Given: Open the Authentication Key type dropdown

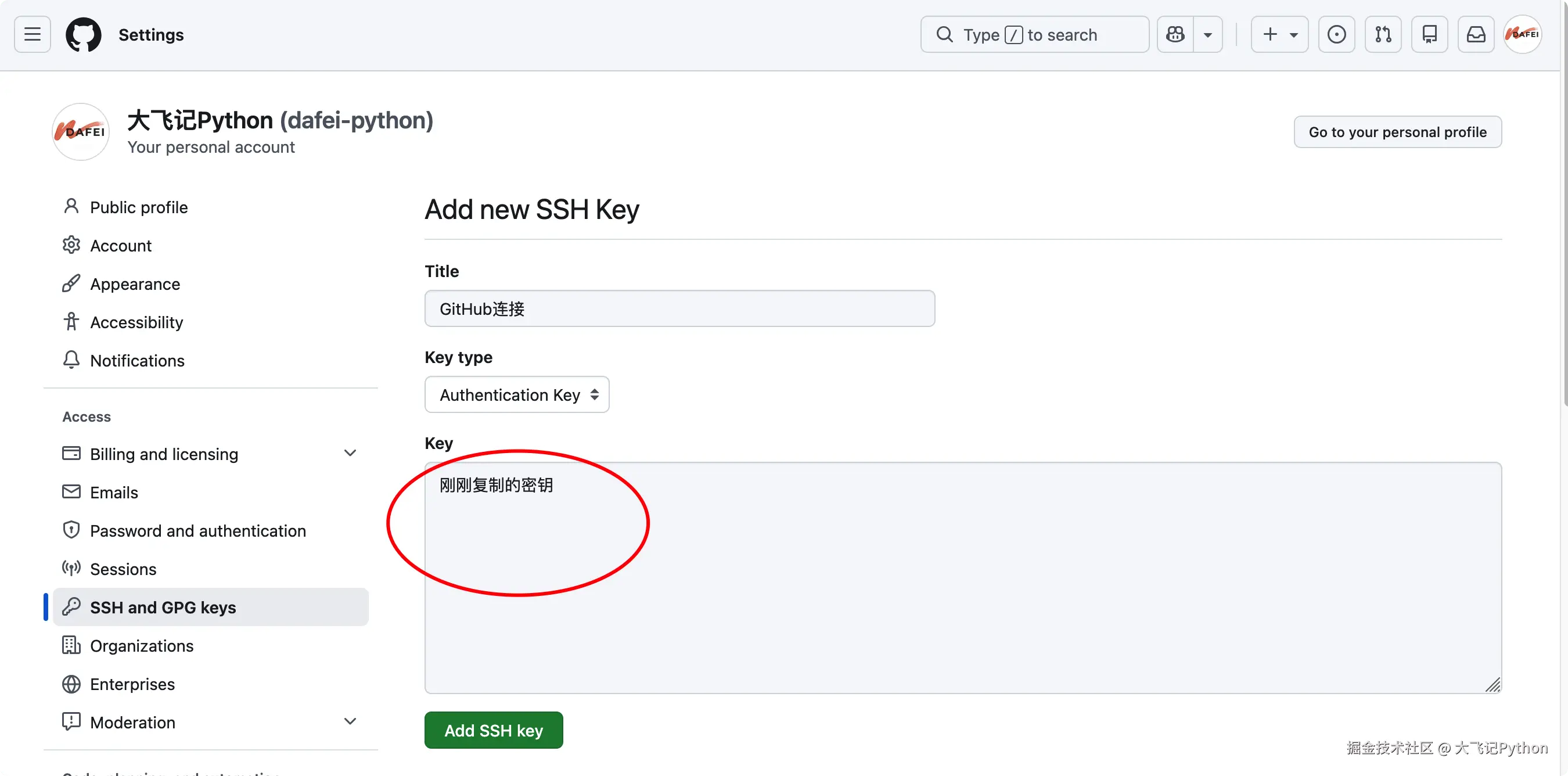Looking at the screenshot, I should click(x=517, y=395).
